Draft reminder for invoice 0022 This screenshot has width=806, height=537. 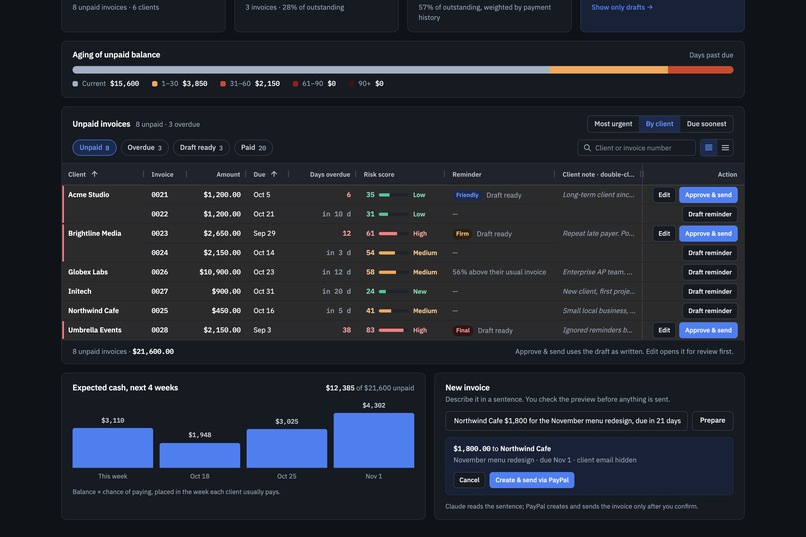click(x=710, y=214)
